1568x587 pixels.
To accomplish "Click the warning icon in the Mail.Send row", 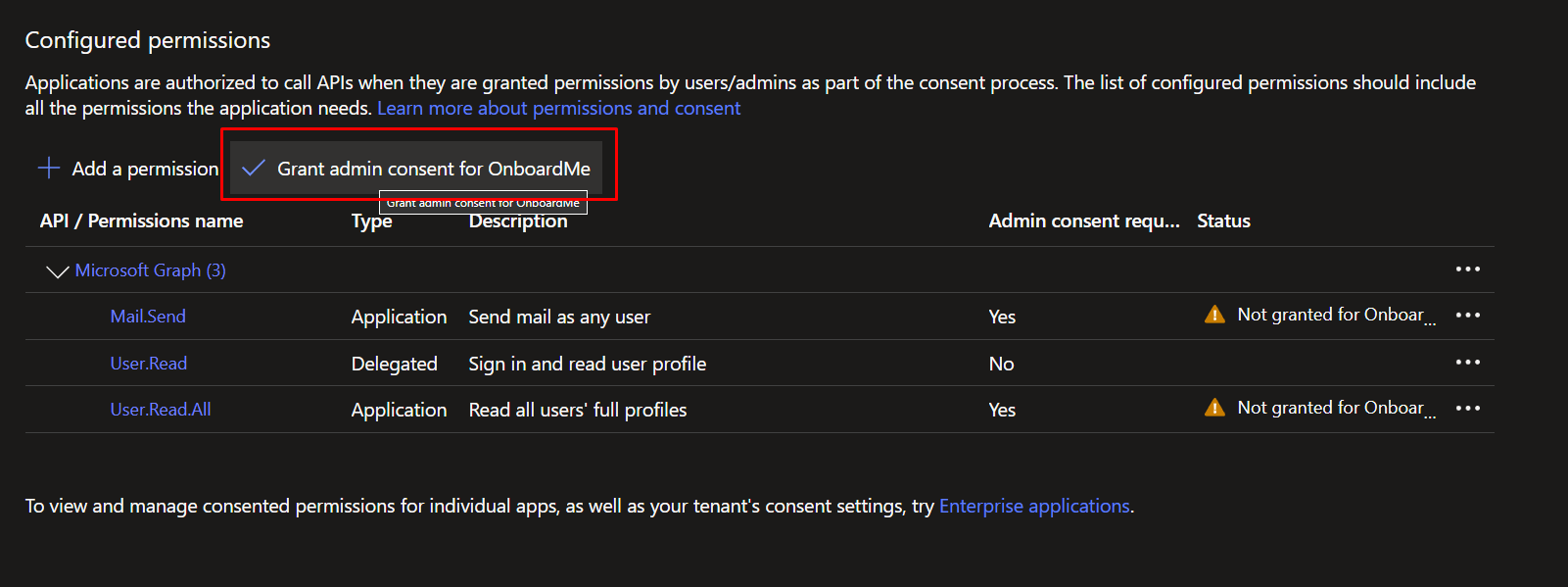I will [1214, 315].
